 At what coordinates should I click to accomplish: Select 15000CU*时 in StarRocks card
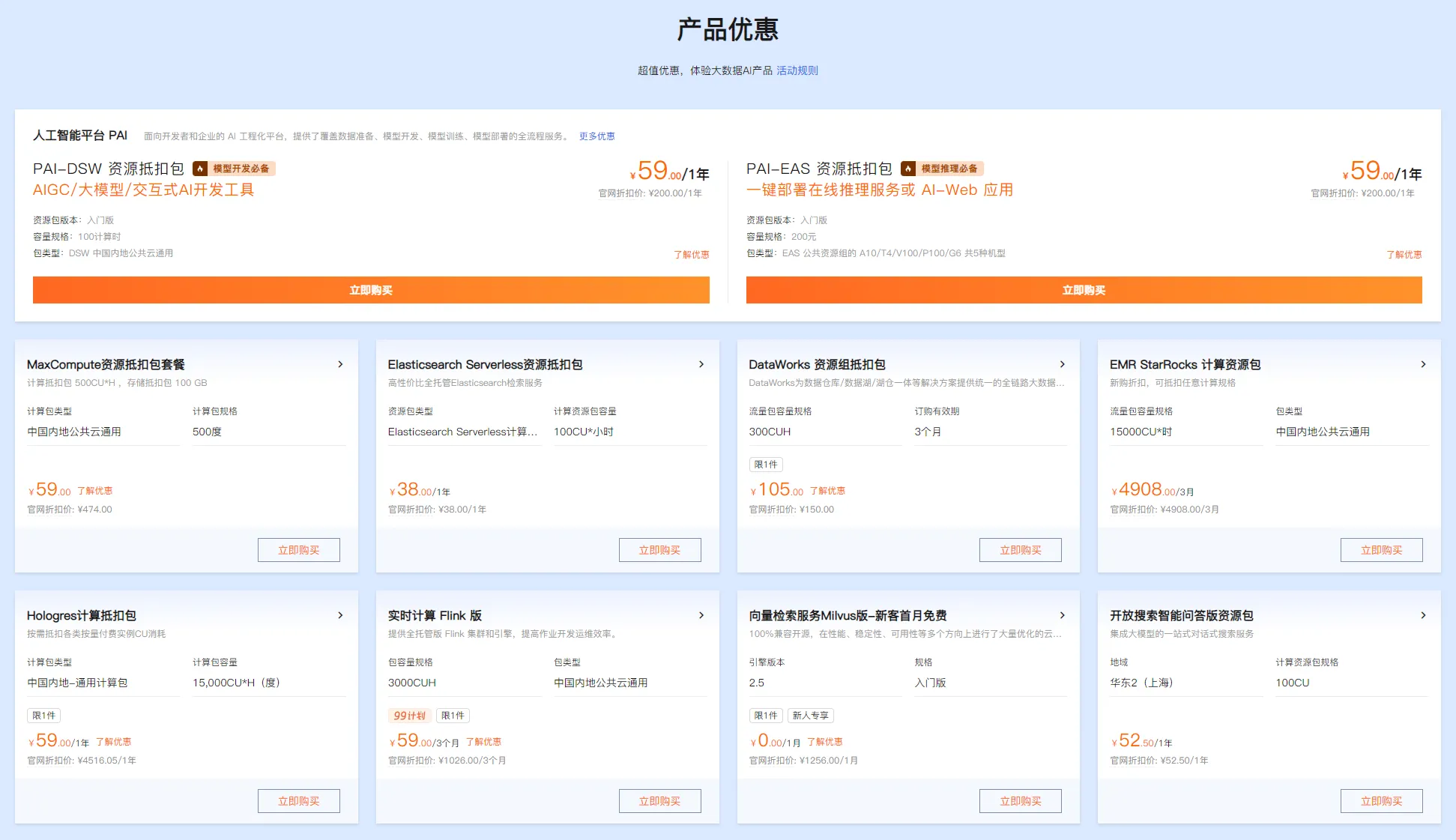(x=1141, y=432)
